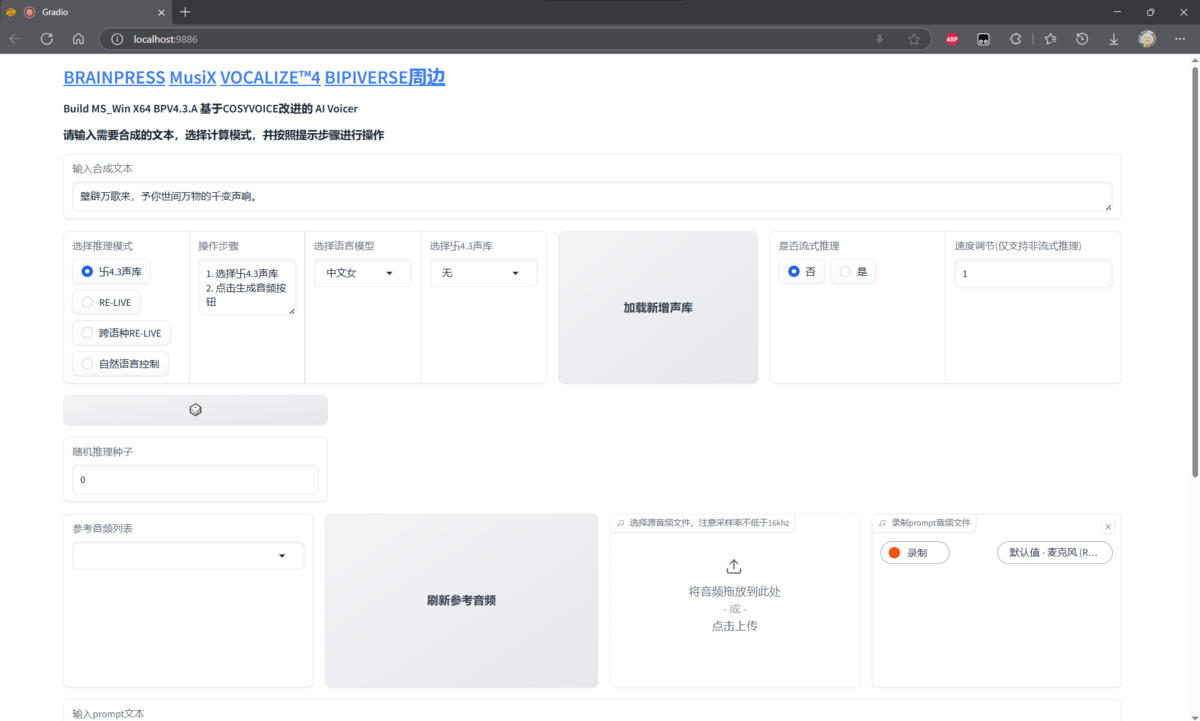Select 跨语种RE-LIVE inference mode

point(121,333)
